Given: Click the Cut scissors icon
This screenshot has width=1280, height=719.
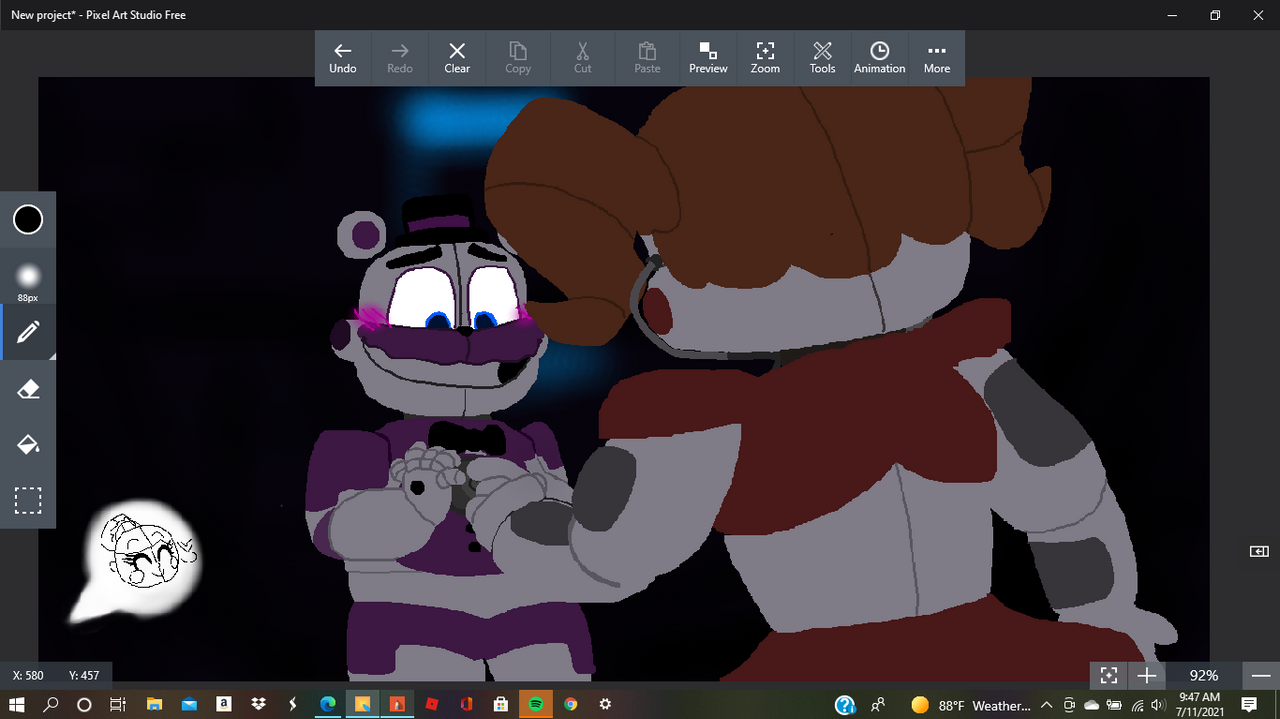Looking at the screenshot, I should point(583,58).
